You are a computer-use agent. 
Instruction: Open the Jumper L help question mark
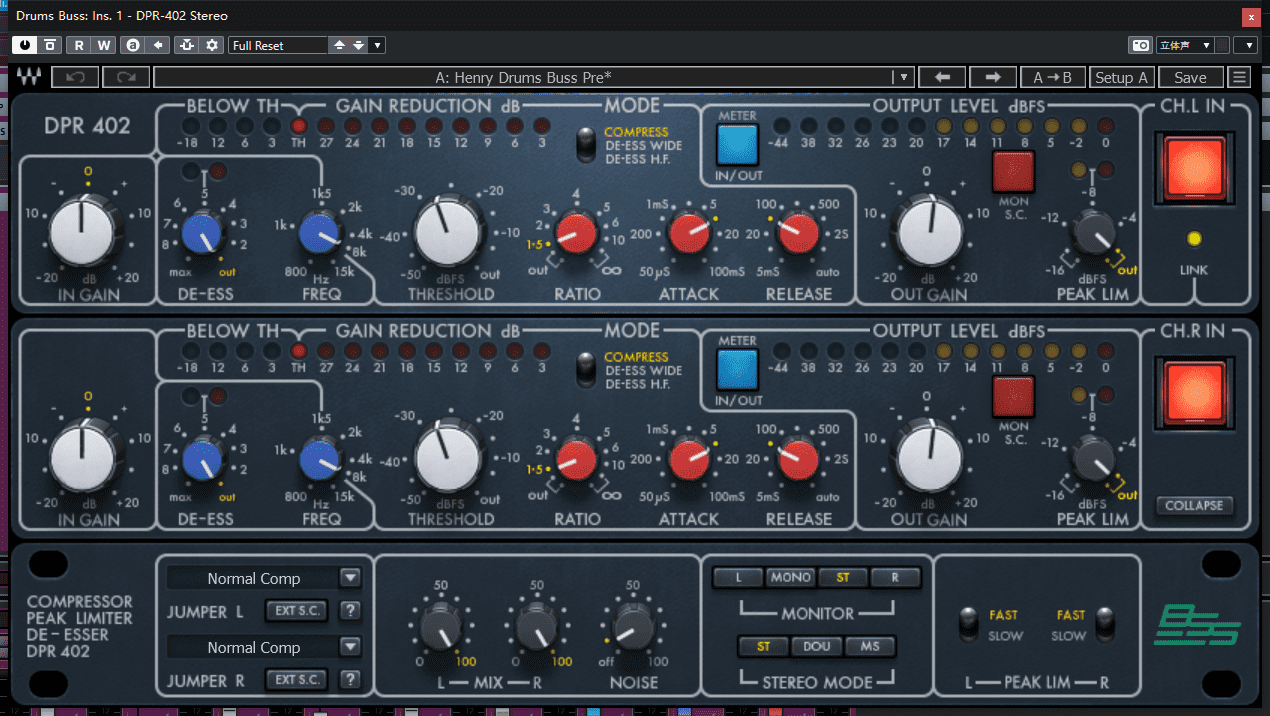click(350, 611)
